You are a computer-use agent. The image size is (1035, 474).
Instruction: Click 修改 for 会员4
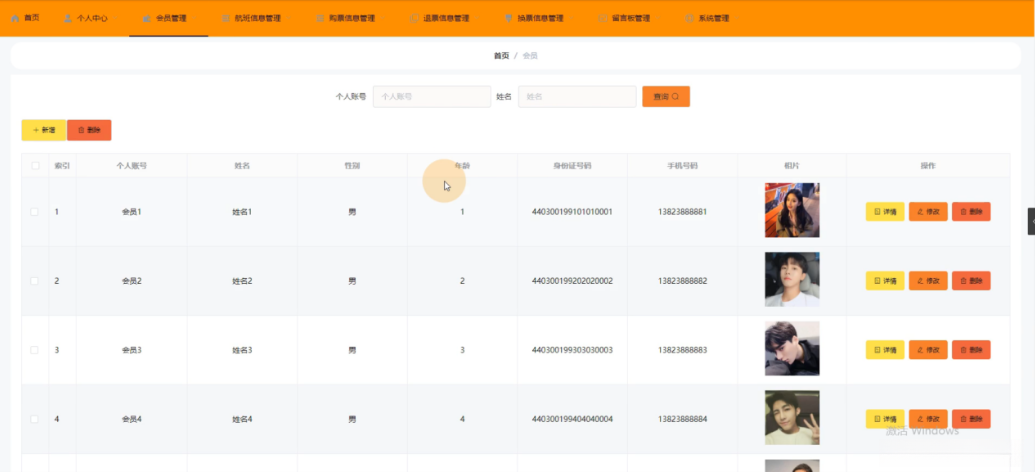point(928,419)
